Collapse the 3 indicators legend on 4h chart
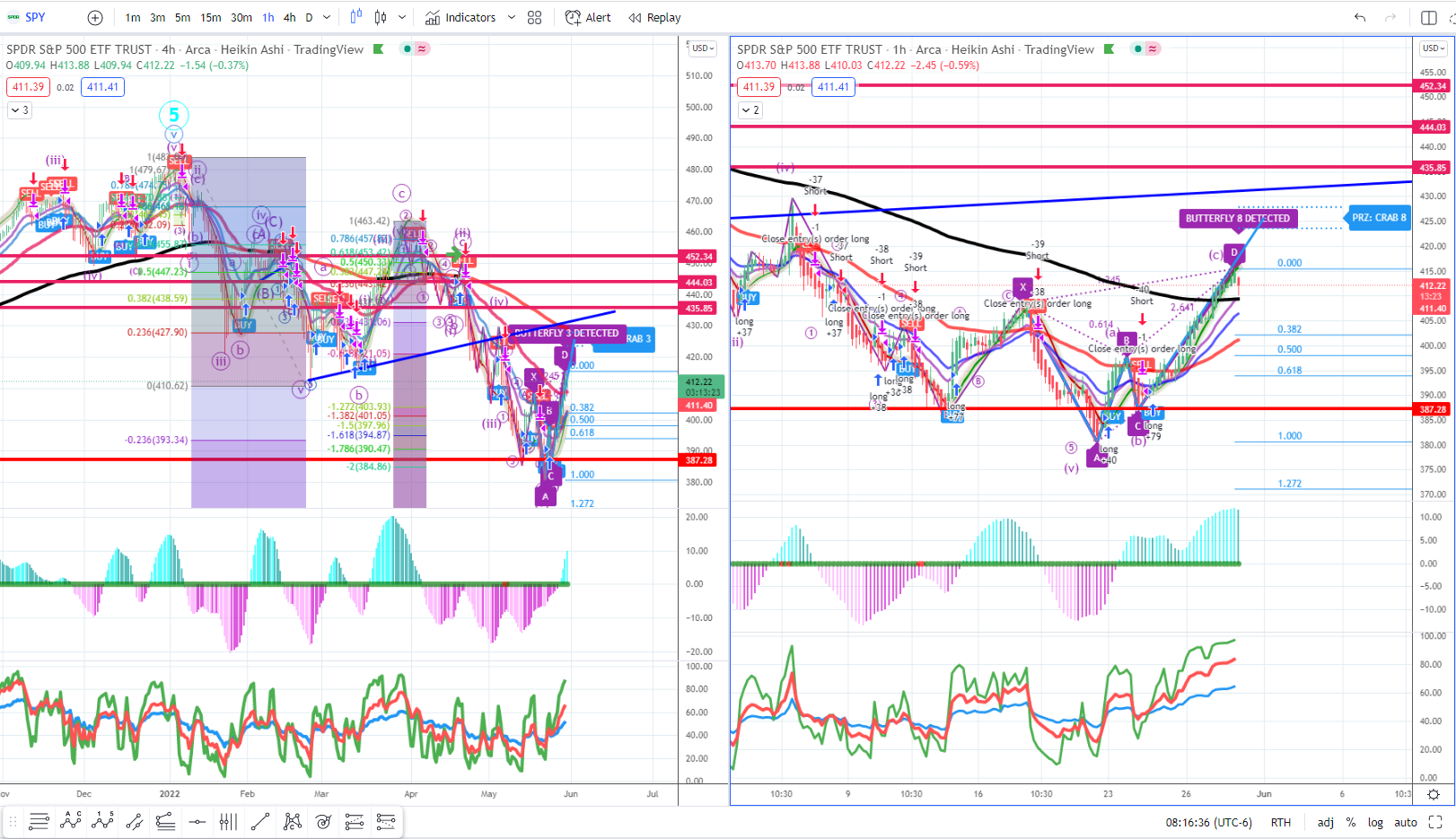The height and width of the screenshot is (839, 1456). pyautogui.click(x=19, y=110)
